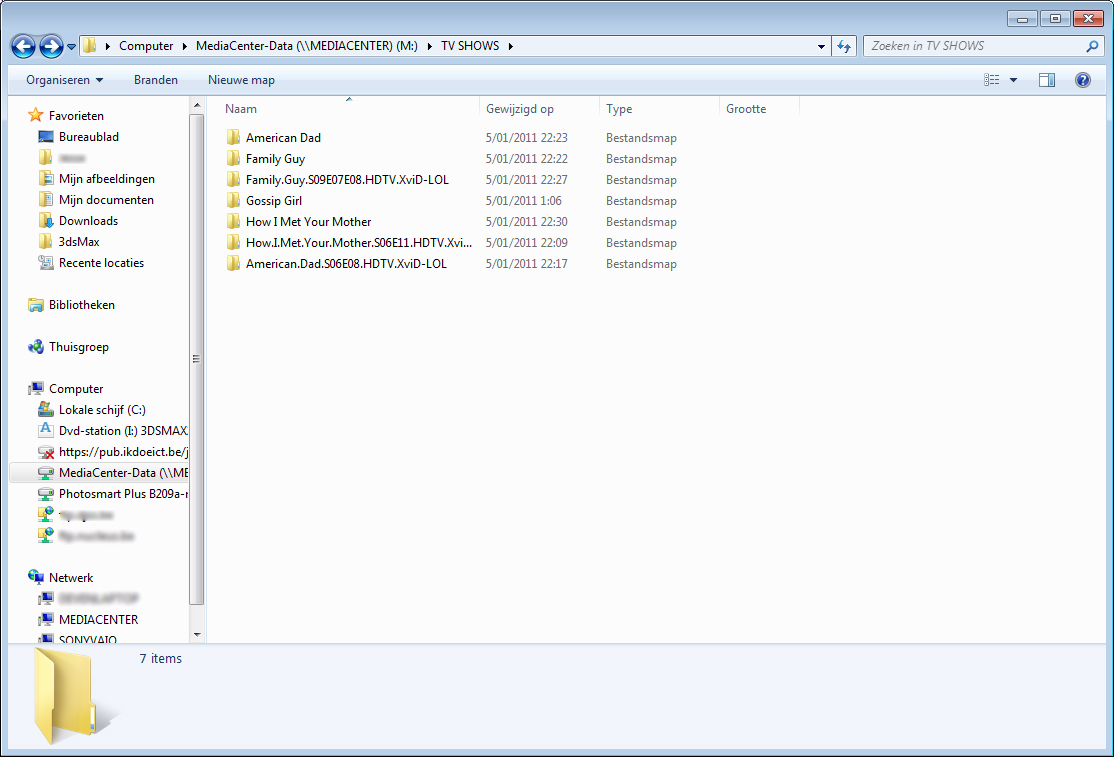Open Mijn afbeeldingen in sidebar

(107, 178)
